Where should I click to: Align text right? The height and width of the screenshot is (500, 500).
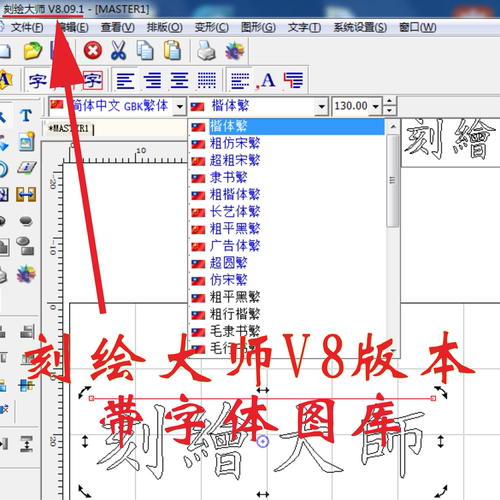pos(153,81)
